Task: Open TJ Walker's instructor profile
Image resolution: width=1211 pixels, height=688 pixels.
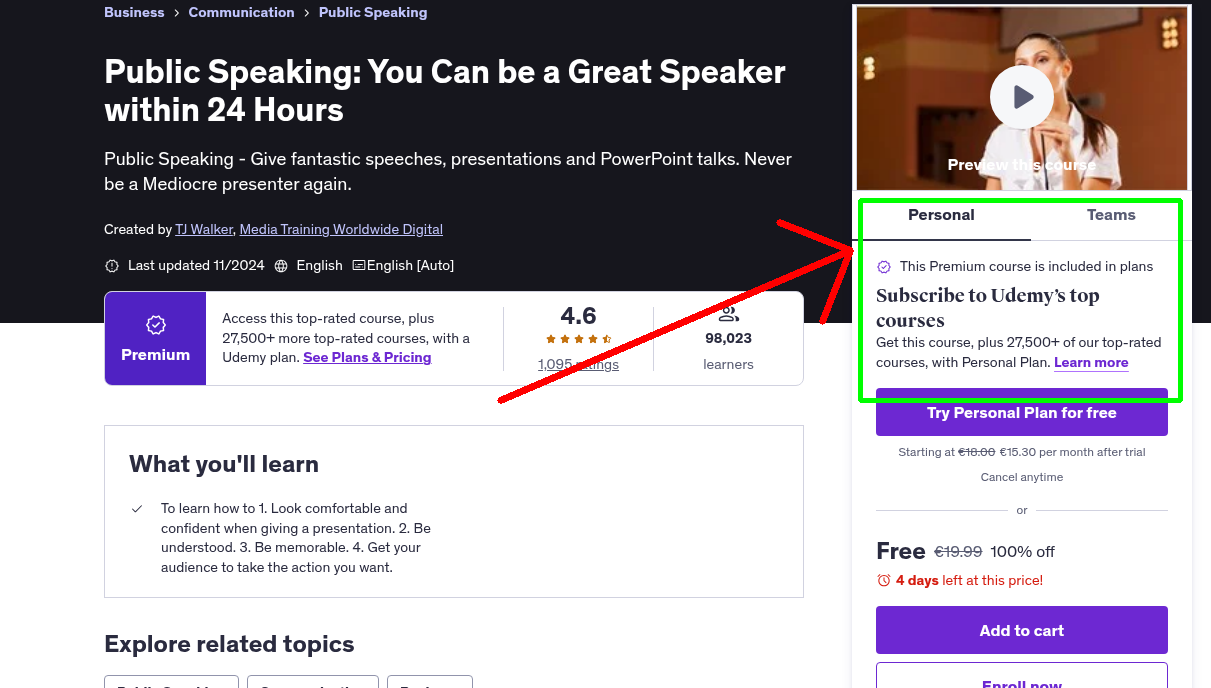Action: 204,229
